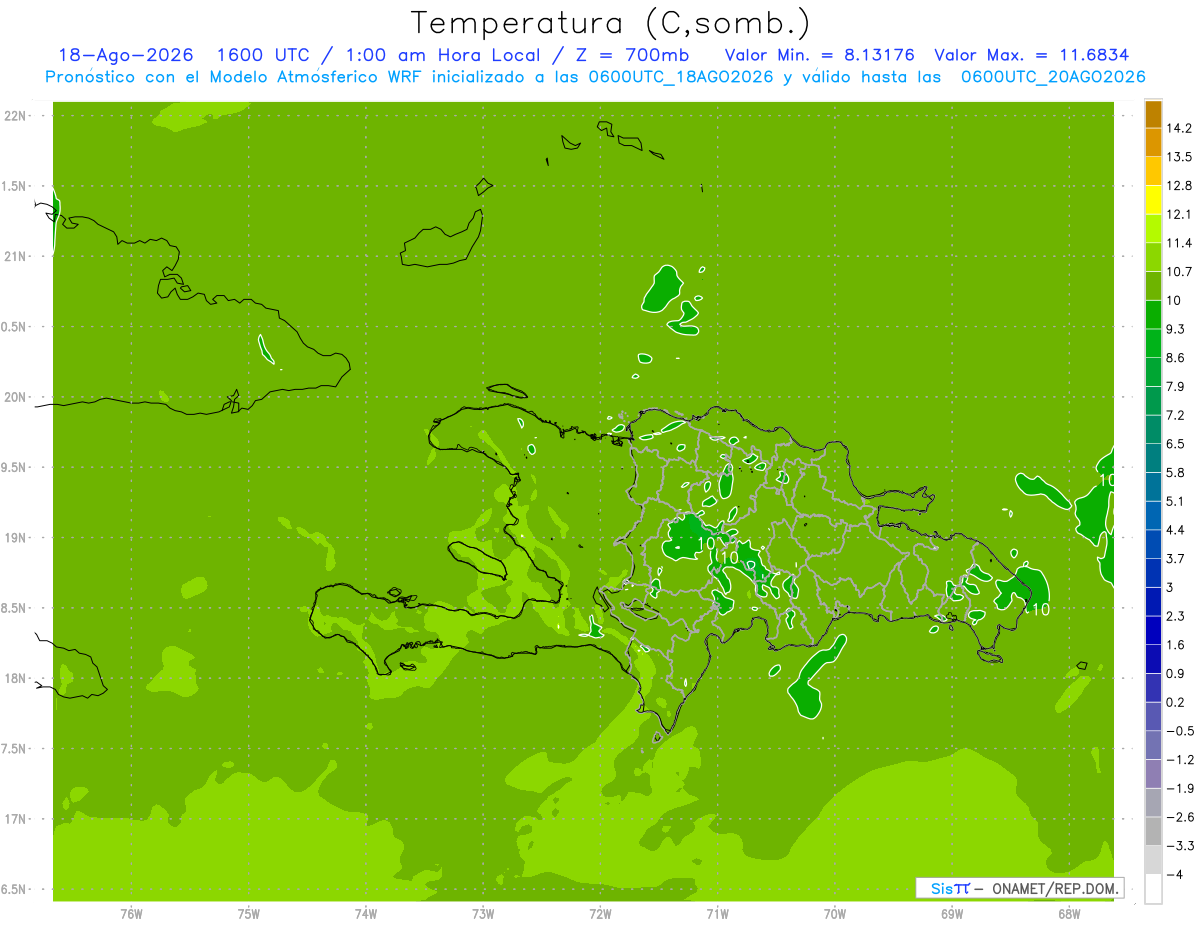Click the "12.8" colorbar value
This screenshot has height=927, width=1200.
click(1179, 185)
